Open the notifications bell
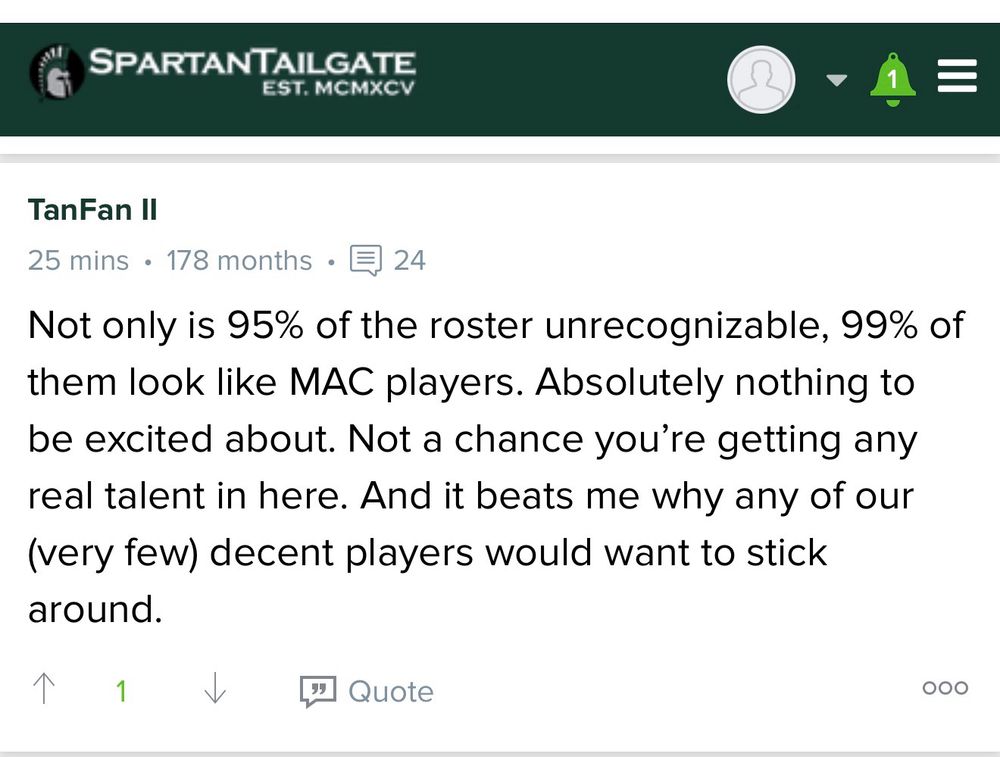1000x757 pixels. coord(892,78)
